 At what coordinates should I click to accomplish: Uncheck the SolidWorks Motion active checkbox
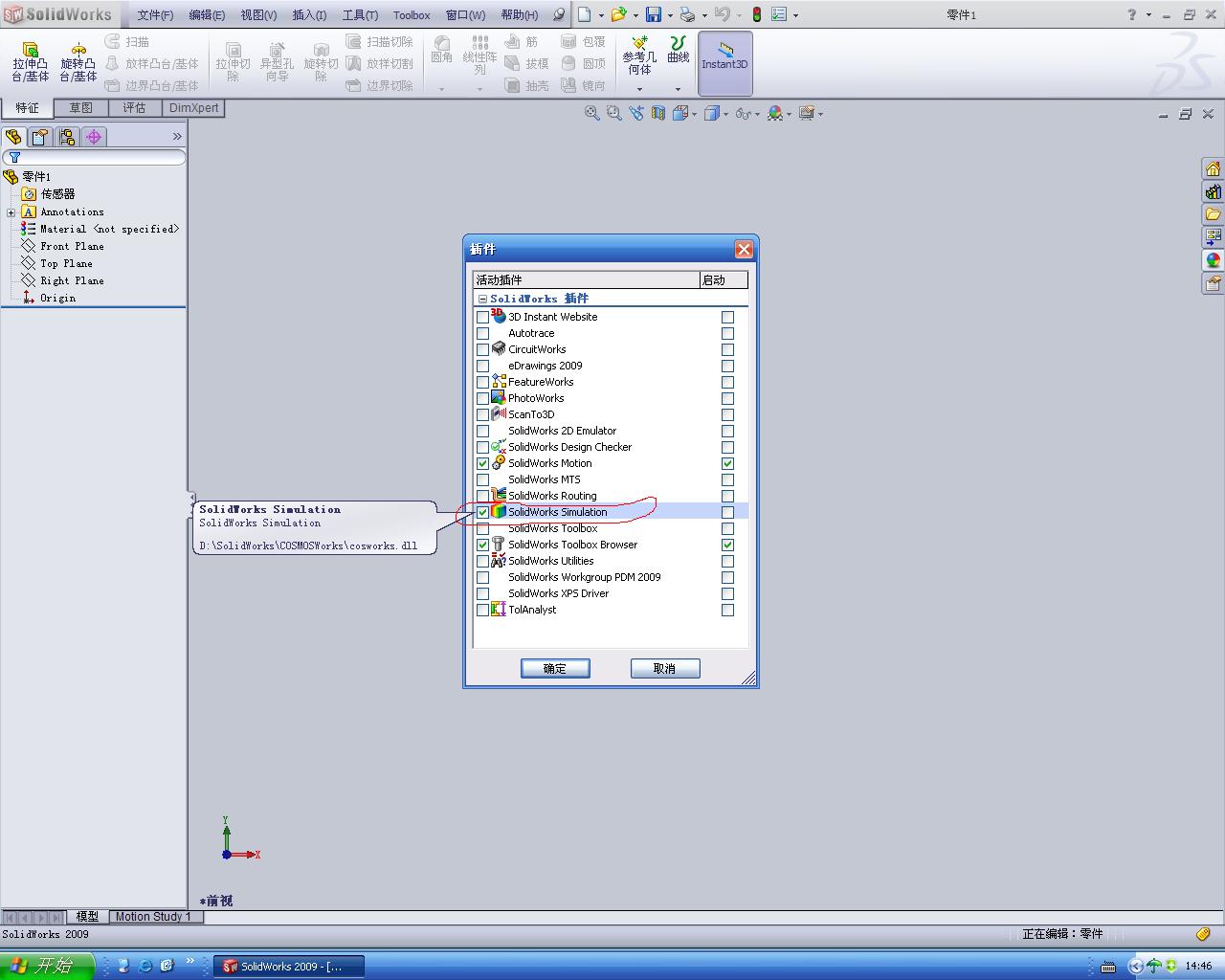pyautogui.click(x=482, y=463)
